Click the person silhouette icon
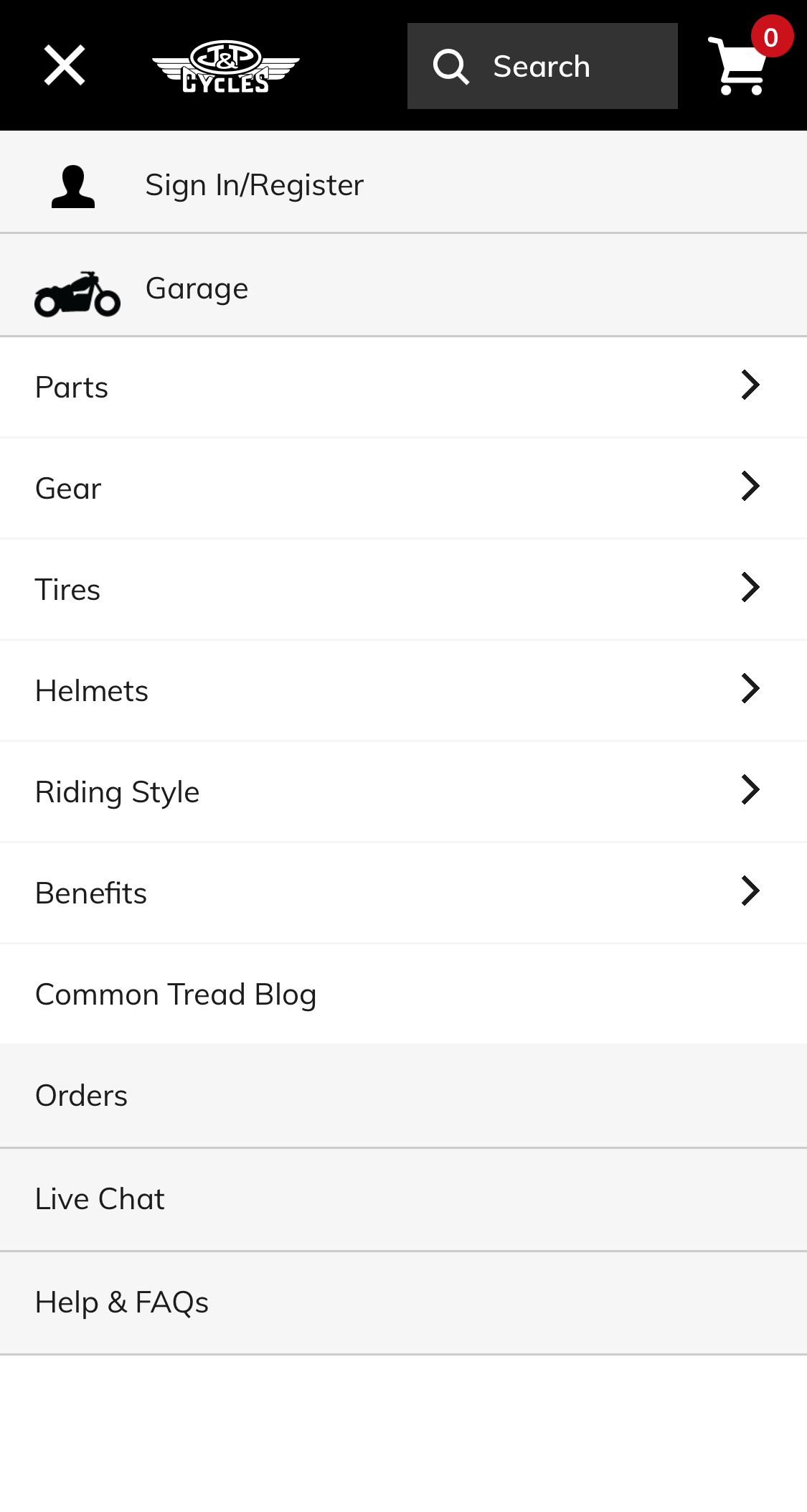The image size is (807, 1512). pyautogui.click(x=72, y=184)
